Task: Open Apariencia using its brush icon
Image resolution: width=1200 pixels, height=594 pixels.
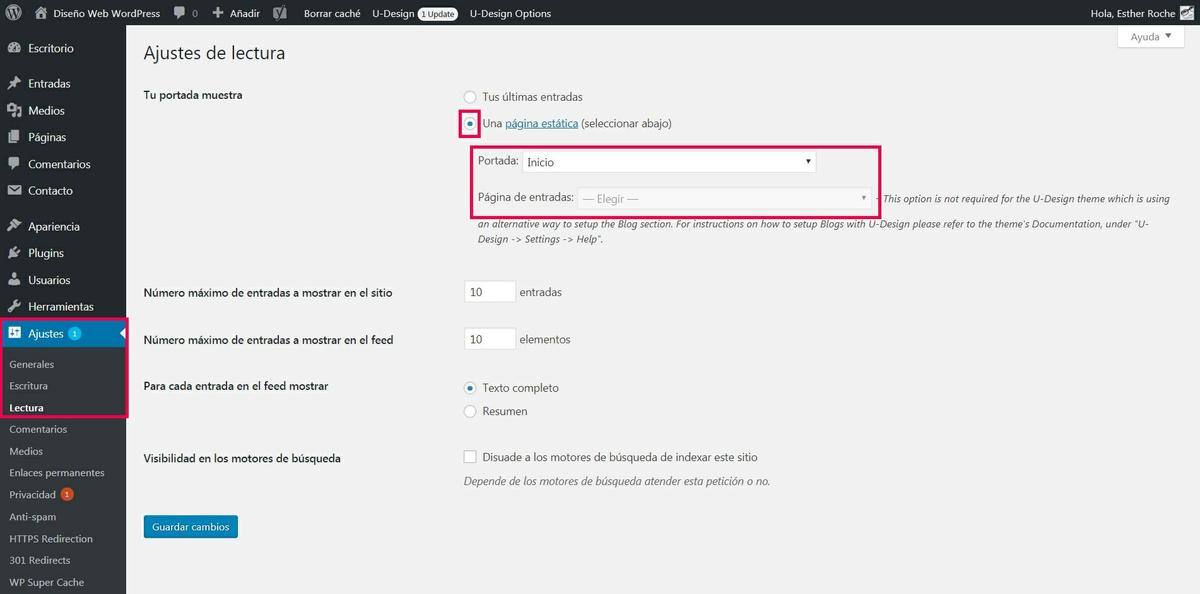Action: pyautogui.click(x=16, y=225)
